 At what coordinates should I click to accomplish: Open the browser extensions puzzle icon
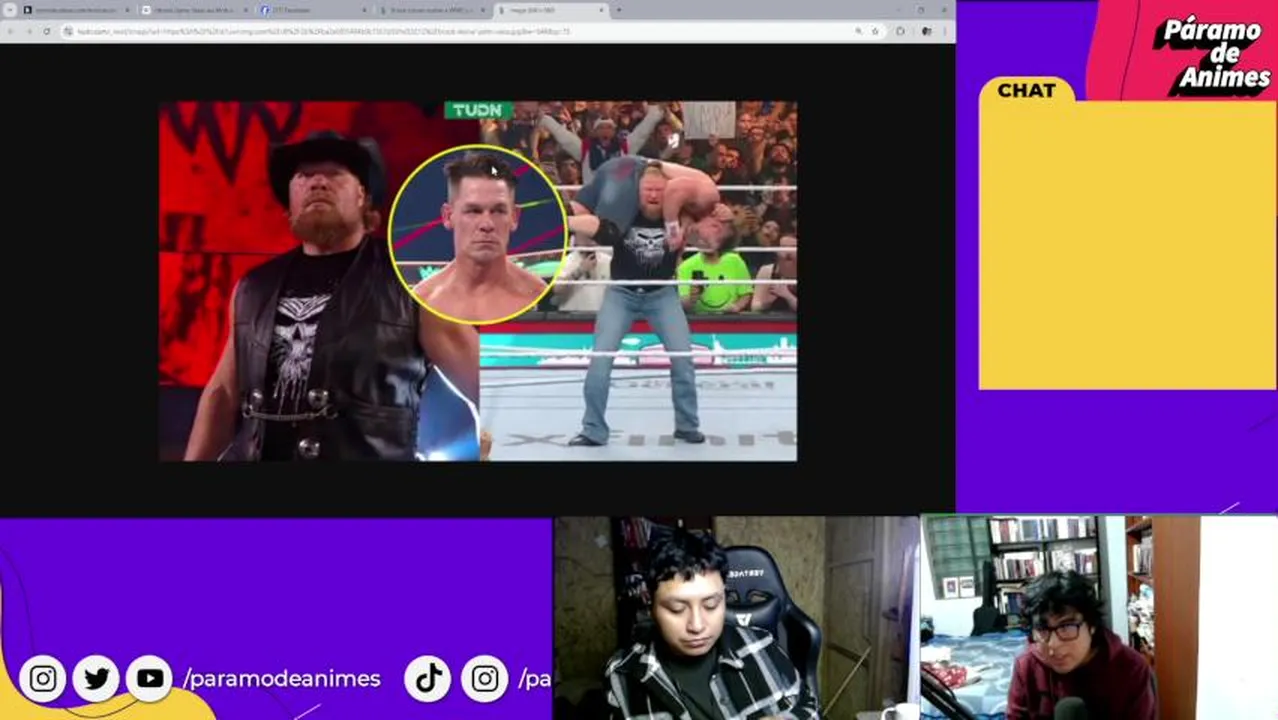coord(900,31)
